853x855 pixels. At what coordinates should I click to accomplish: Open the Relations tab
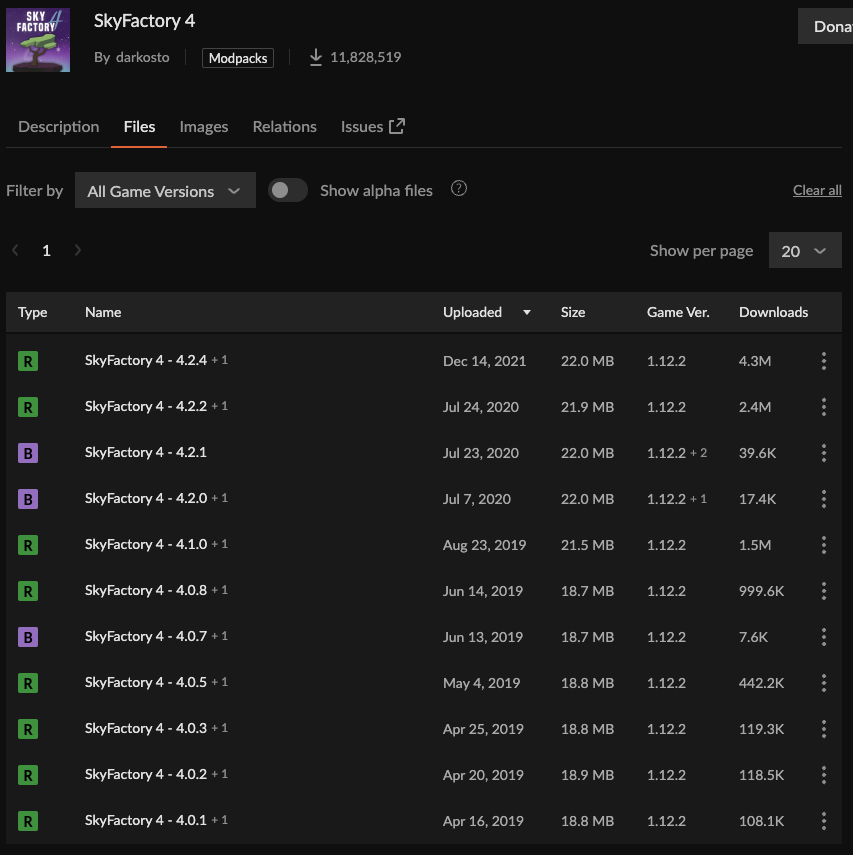[285, 127]
